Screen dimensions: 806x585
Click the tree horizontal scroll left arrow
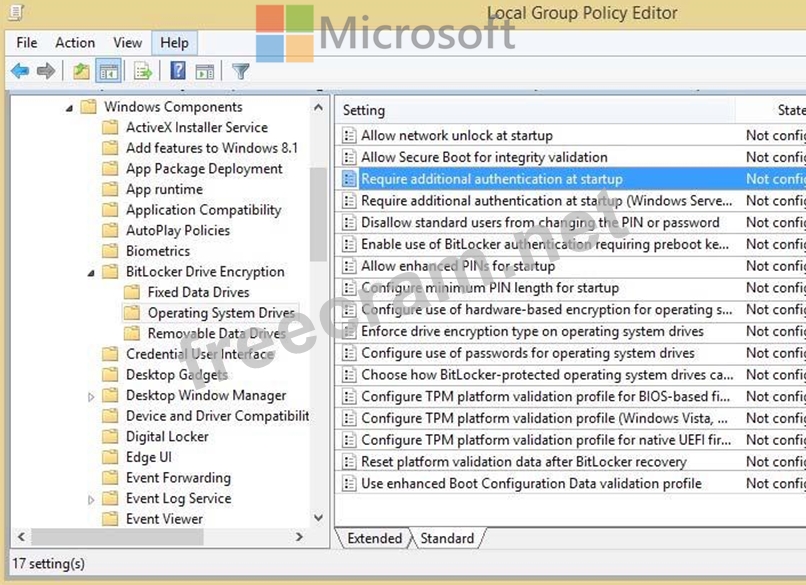coord(21,537)
